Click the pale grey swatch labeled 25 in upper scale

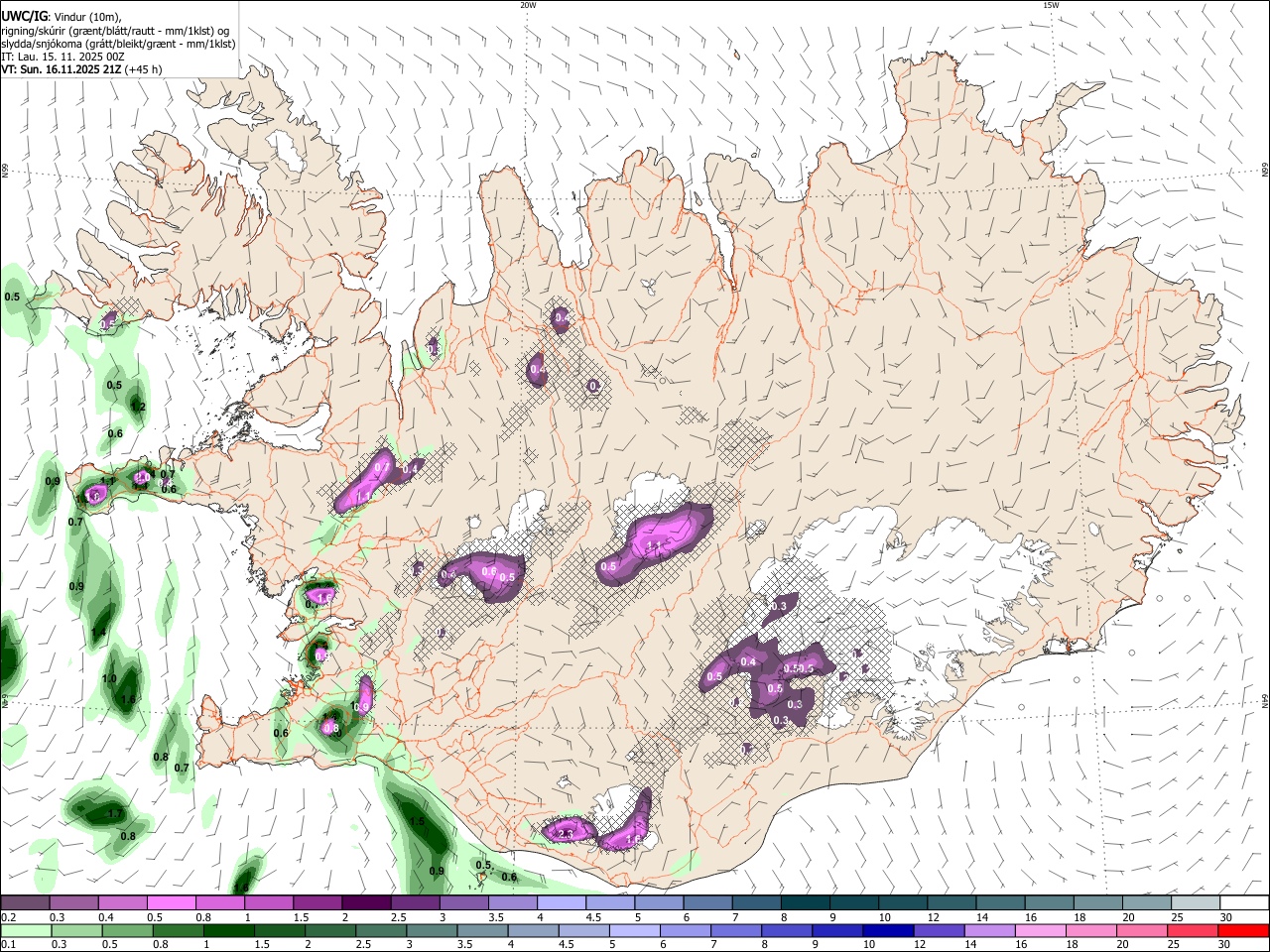(x=1196, y=902)
